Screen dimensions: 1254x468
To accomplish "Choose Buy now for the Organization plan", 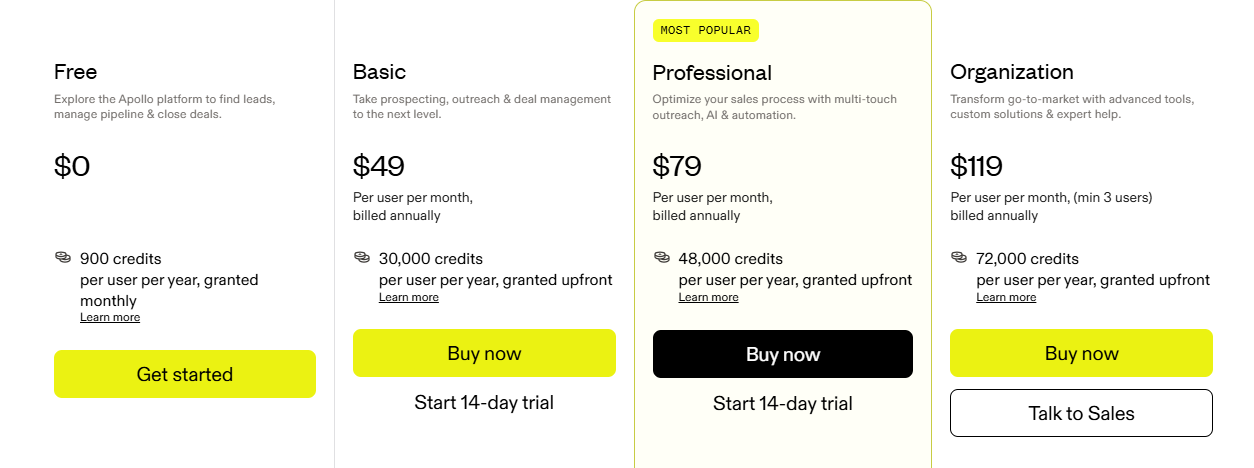I will 1081,353.
